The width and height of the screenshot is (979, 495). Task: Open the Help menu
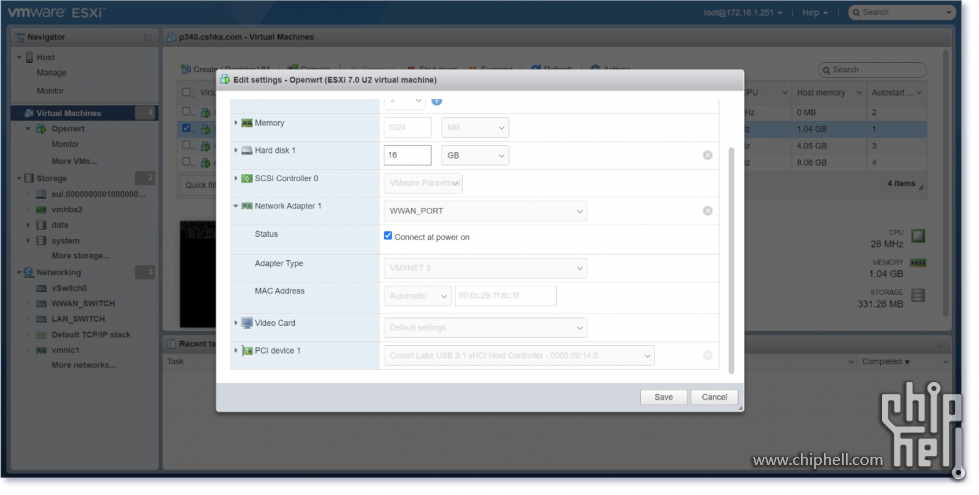coord(815,12)
